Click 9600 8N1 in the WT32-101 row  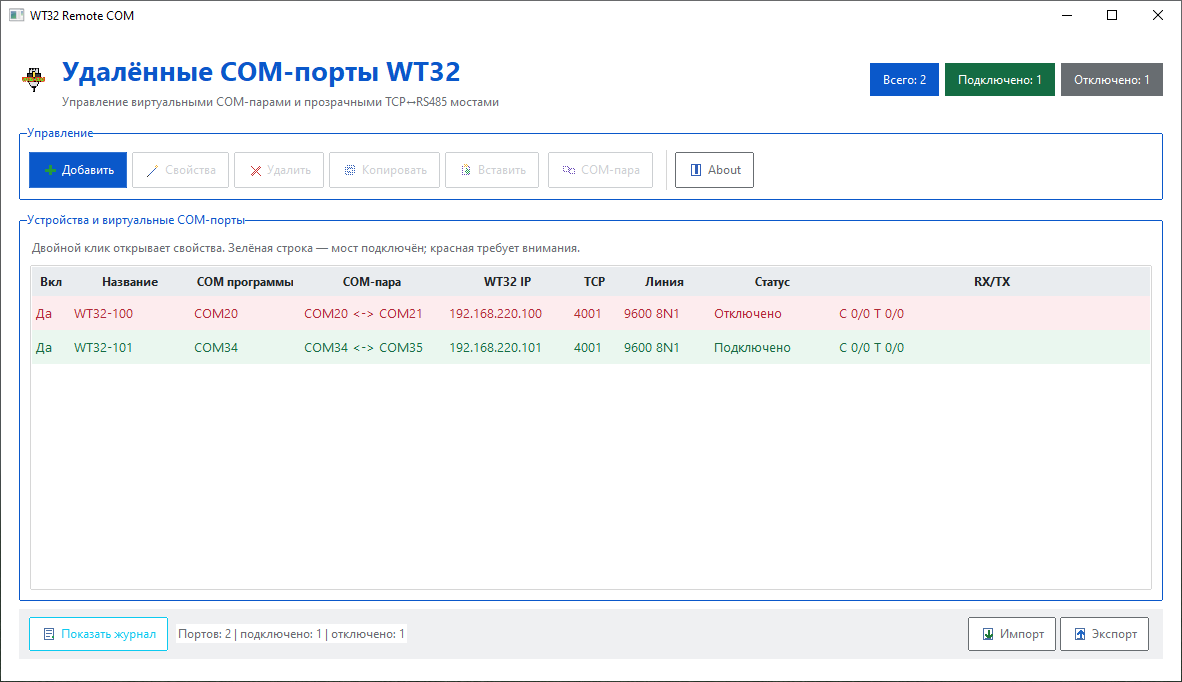pos(651,347)
